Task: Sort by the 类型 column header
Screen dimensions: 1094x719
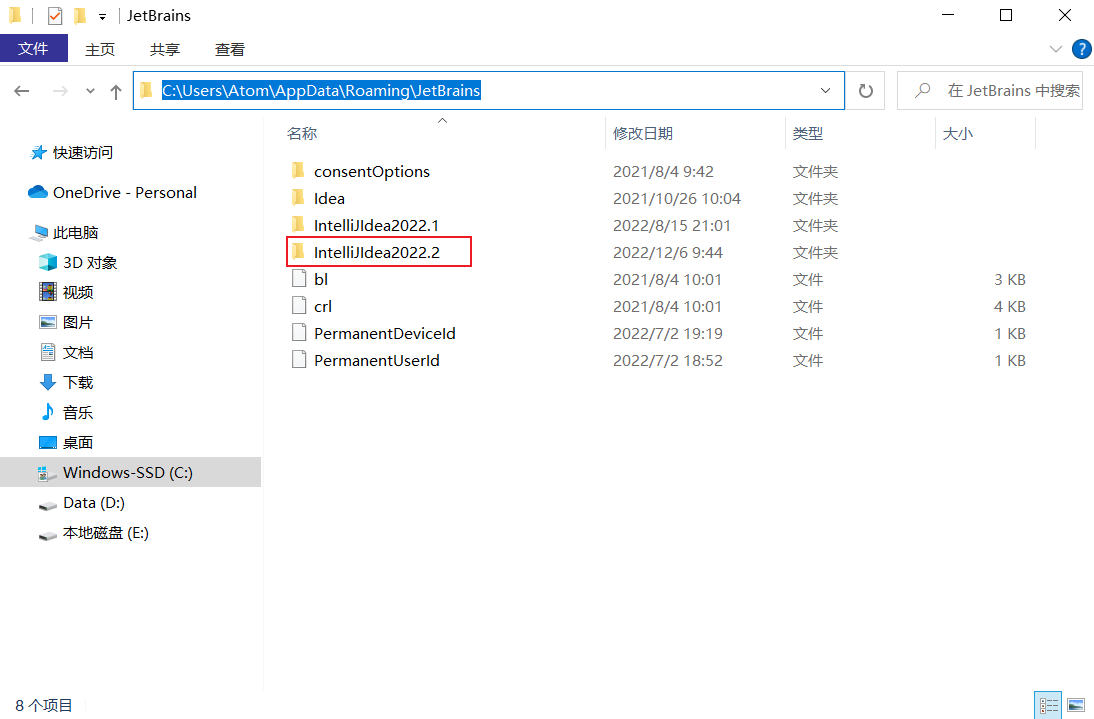Action: coord(808,133)
